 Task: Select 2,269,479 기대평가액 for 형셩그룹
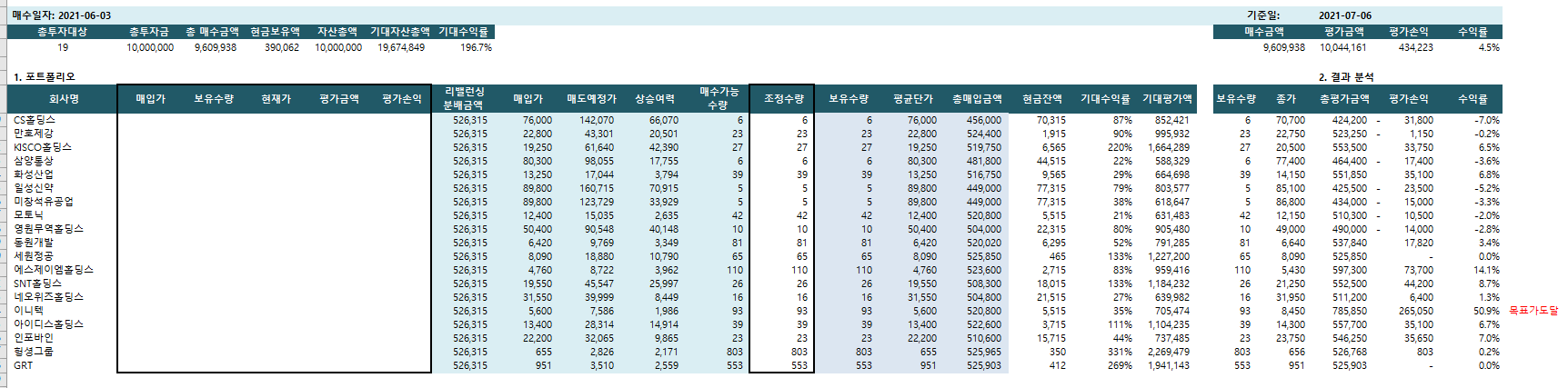pyautogui.click(x=1169, y=352)
